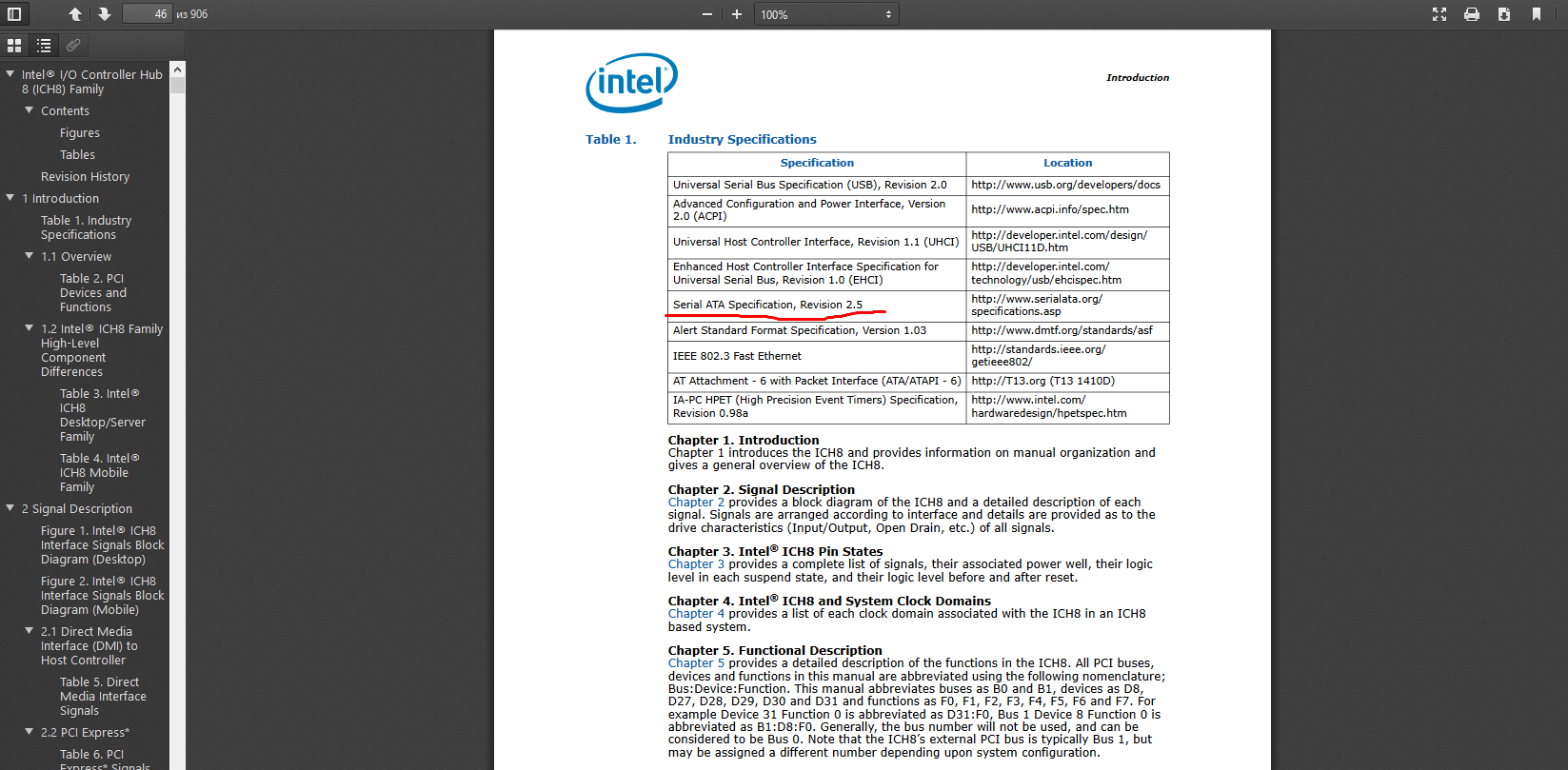
Task: Click the 'IEEE 802.3 Fast Ethernet' cell
Action: (x=817, y=356)
